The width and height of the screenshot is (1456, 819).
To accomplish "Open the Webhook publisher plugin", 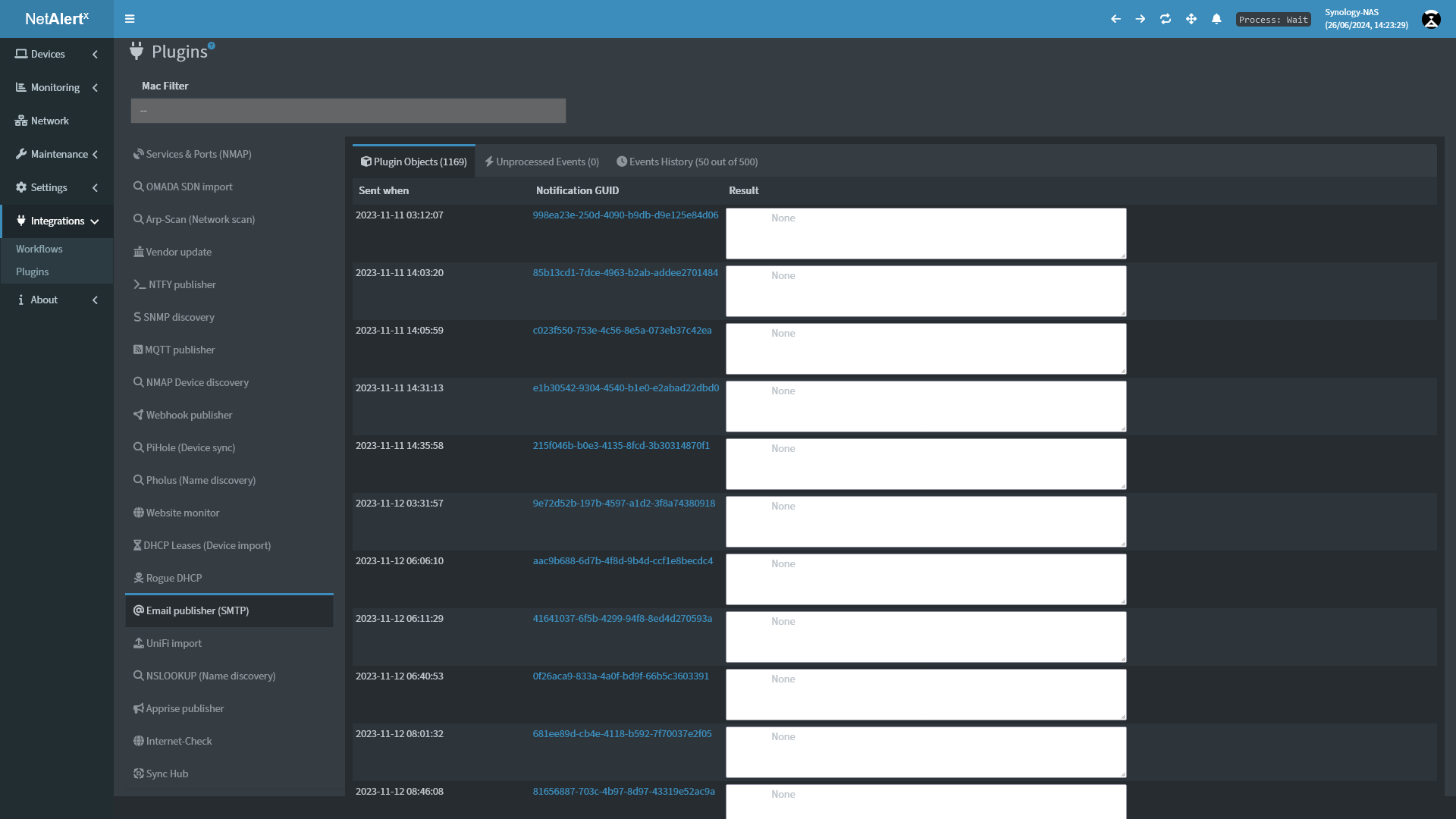I will 189,415.
